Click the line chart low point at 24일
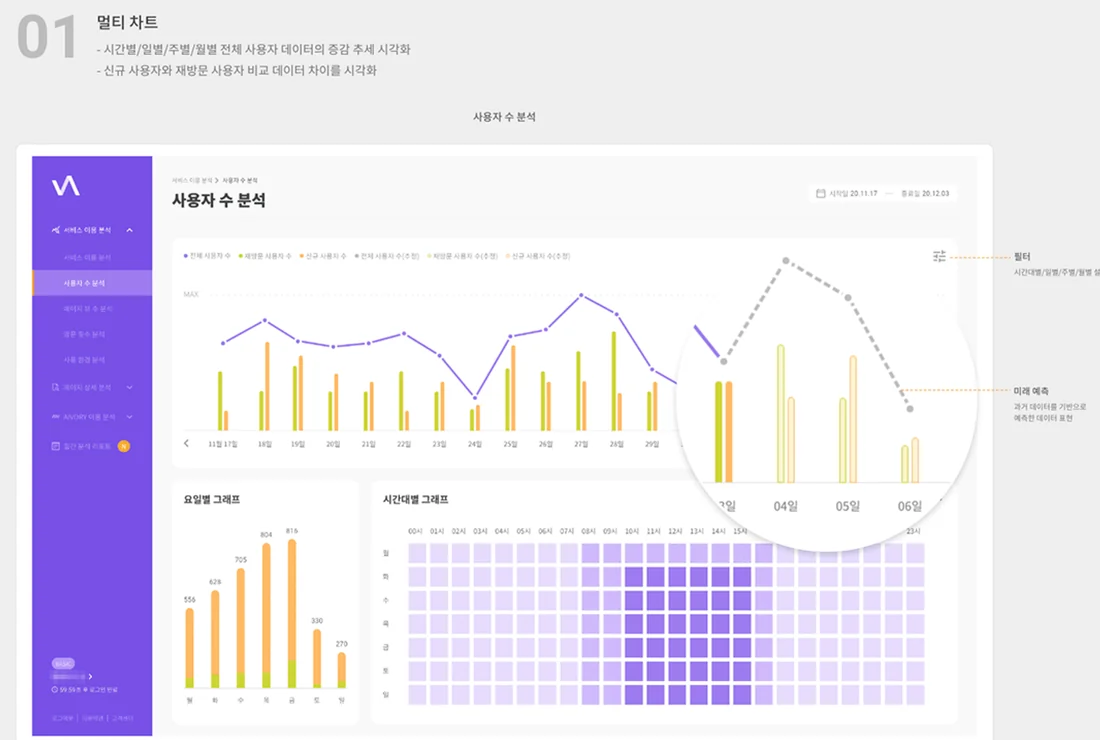Screen dimensions: 1100x740 (x=475, y=398)
